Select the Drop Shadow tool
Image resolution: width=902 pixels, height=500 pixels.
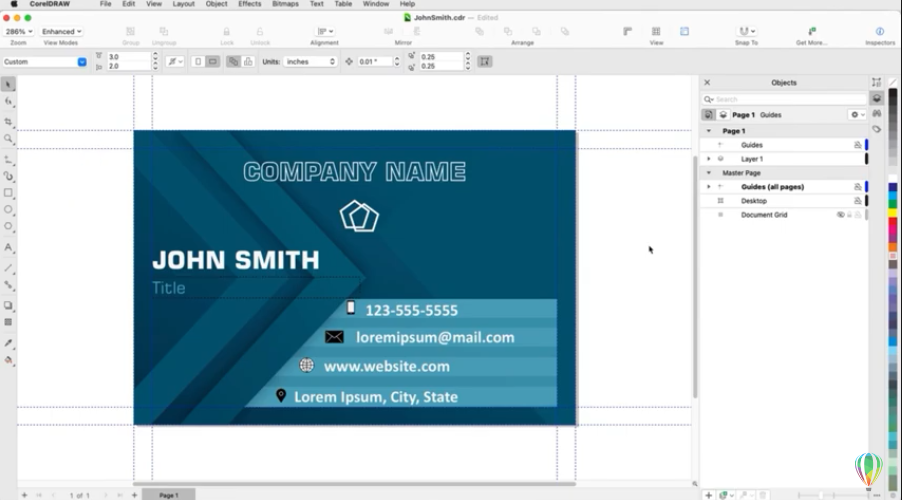tap(8, 306)
